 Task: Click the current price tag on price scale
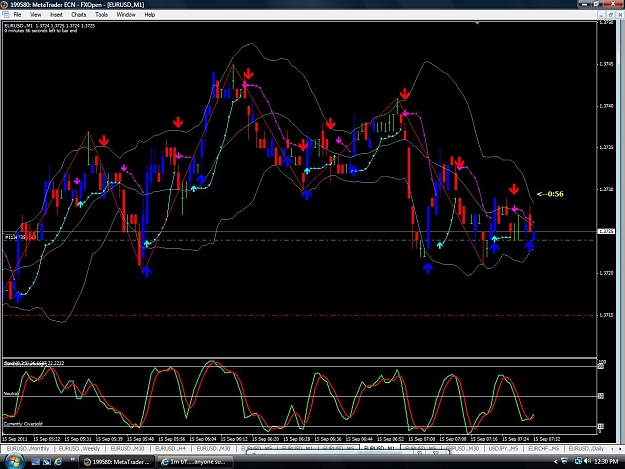point(606,231)
